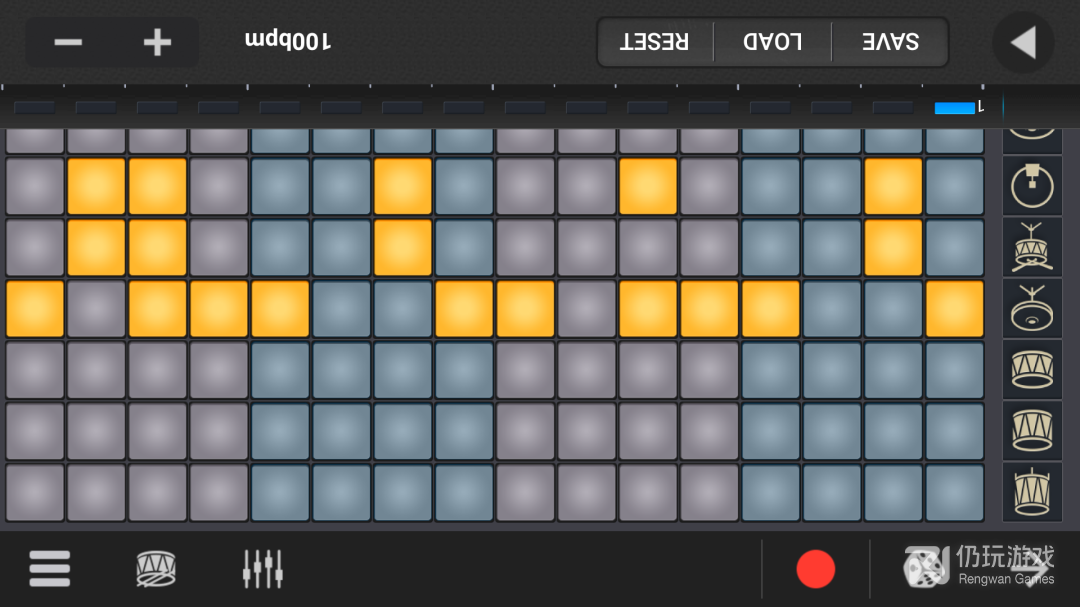Decrease tempo with the minus button

coord(68,43)
